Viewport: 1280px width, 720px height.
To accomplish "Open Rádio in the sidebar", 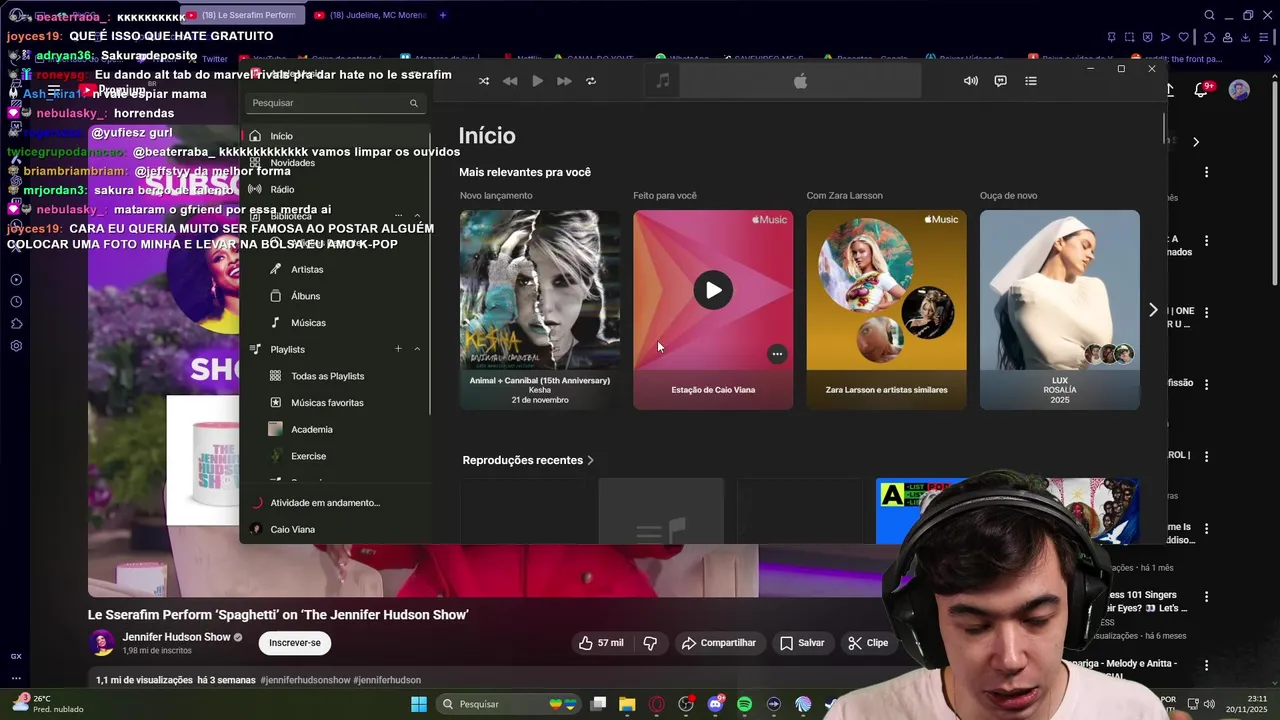I will point(335,189).
